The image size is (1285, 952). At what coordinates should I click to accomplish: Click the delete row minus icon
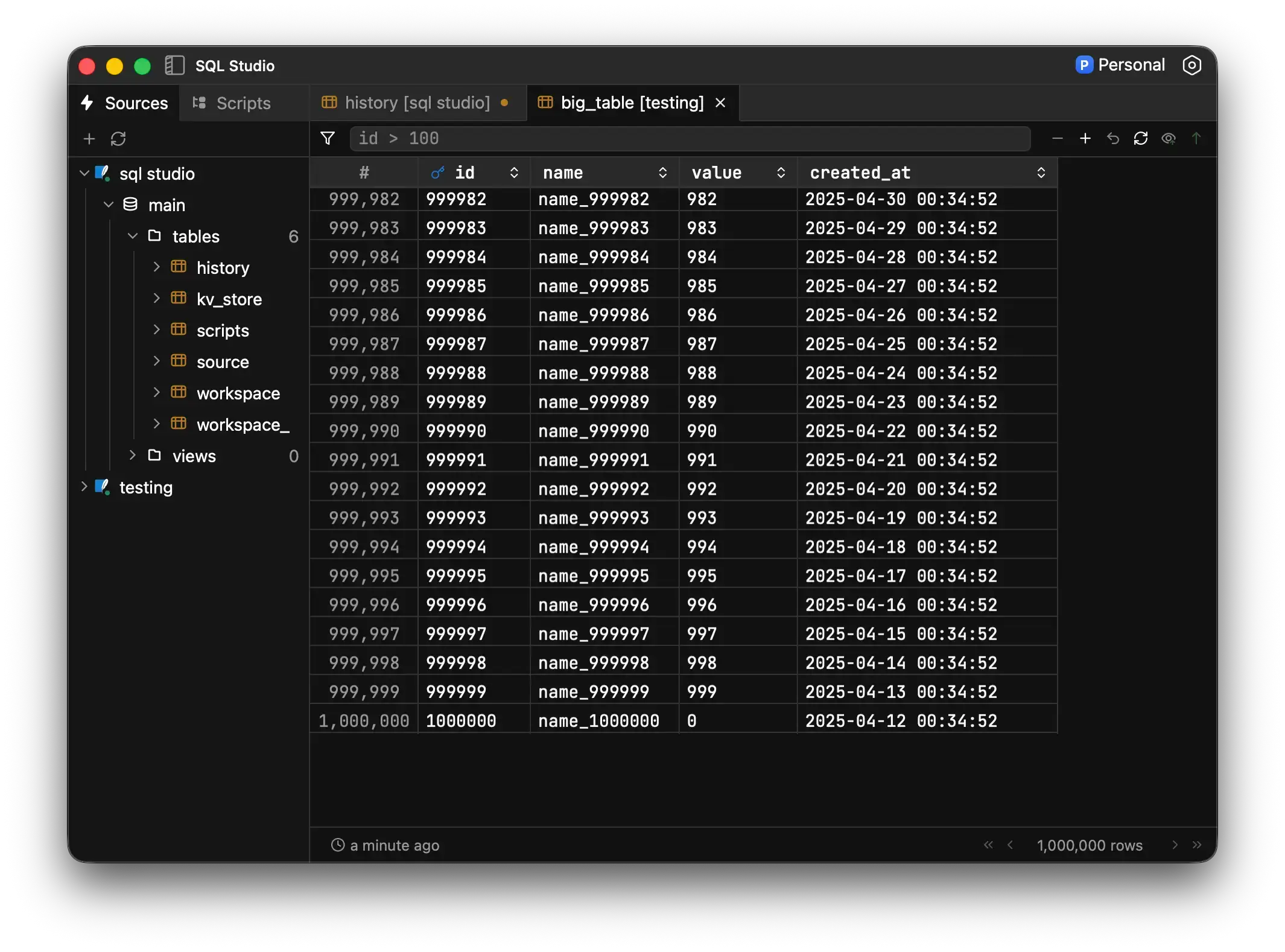pyautogui.click(x=1057, y=139)
